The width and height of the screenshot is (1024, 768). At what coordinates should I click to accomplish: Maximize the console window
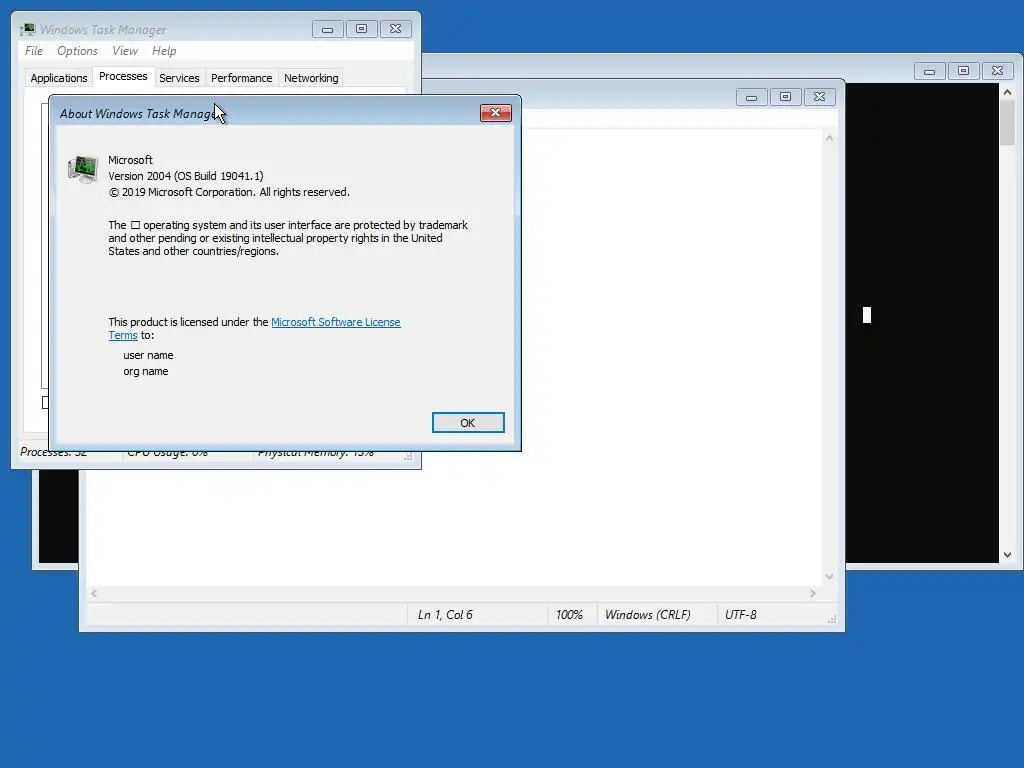point(963,71)
